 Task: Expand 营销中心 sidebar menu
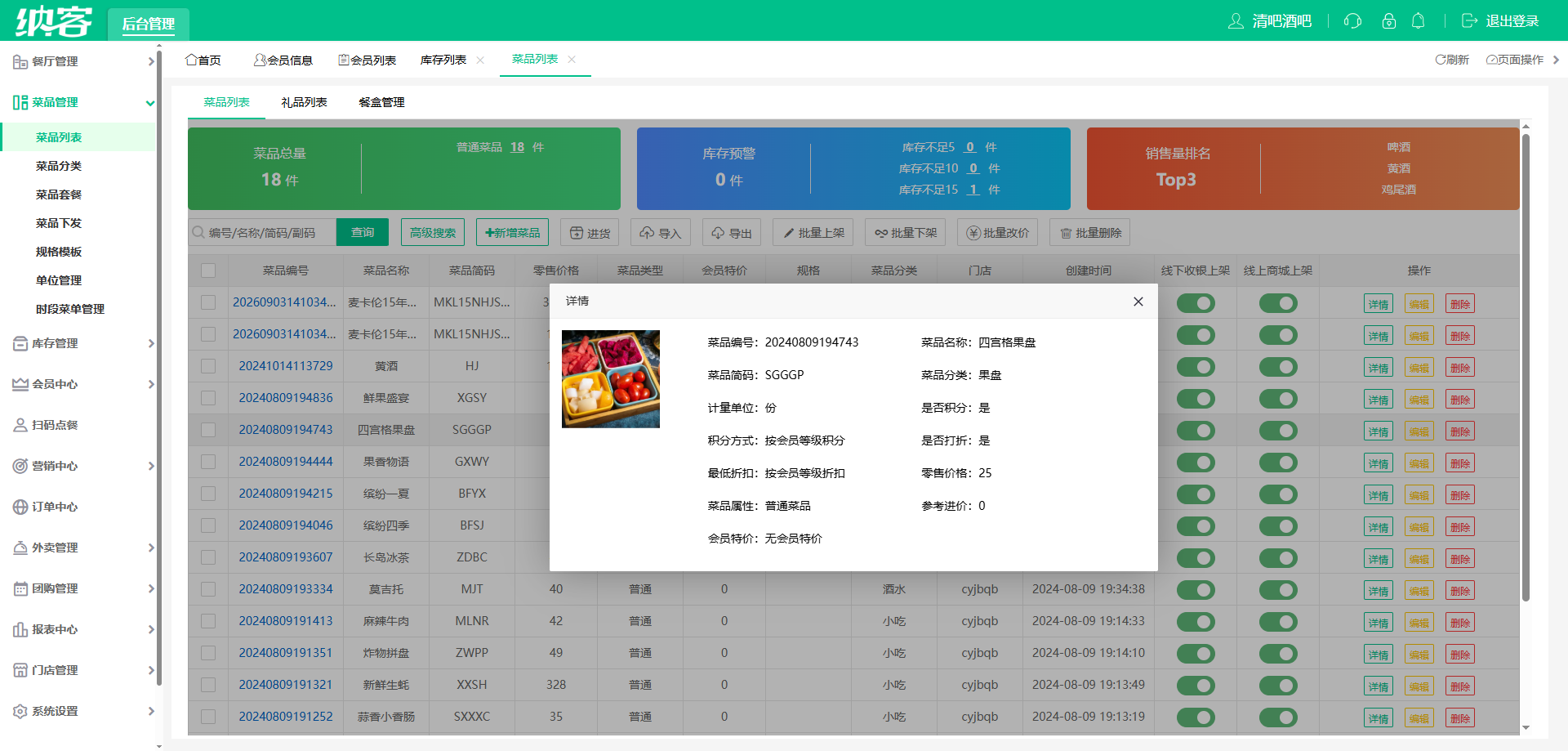tap(79, 466)
